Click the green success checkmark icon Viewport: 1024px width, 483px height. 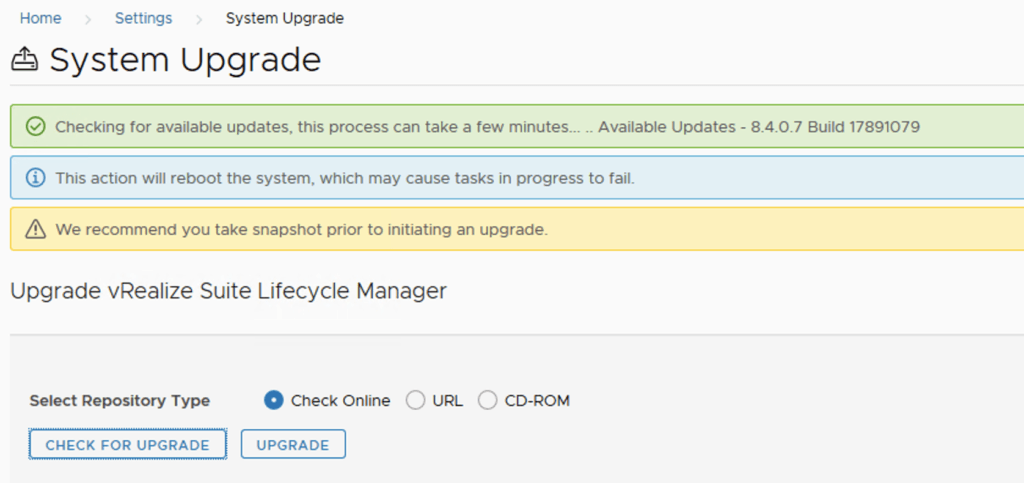35,127
